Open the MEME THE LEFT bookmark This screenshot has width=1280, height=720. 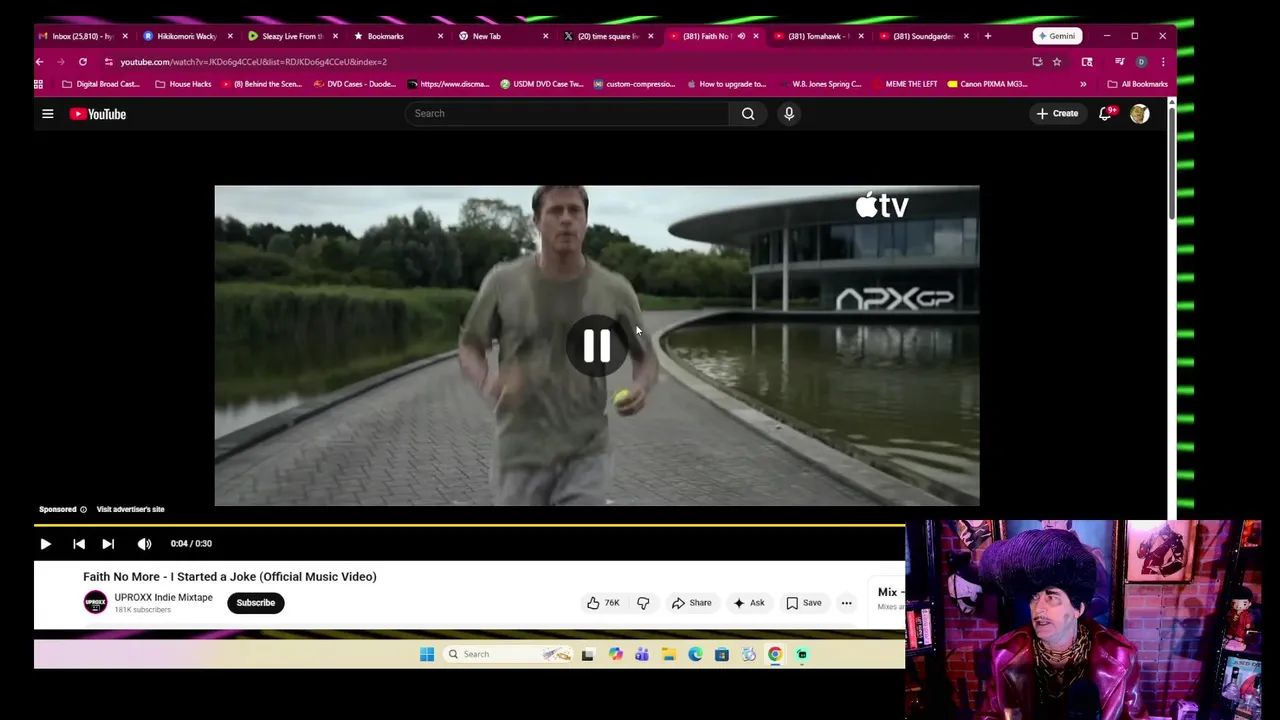905,84
